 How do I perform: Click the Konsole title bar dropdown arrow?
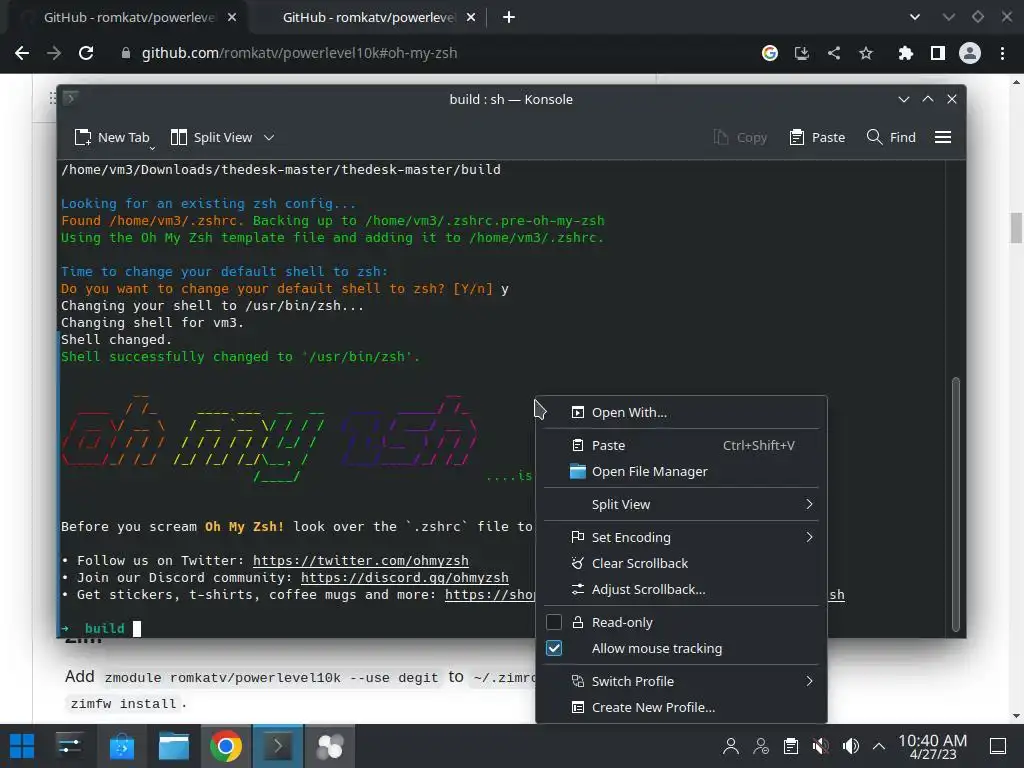point(904,99)
